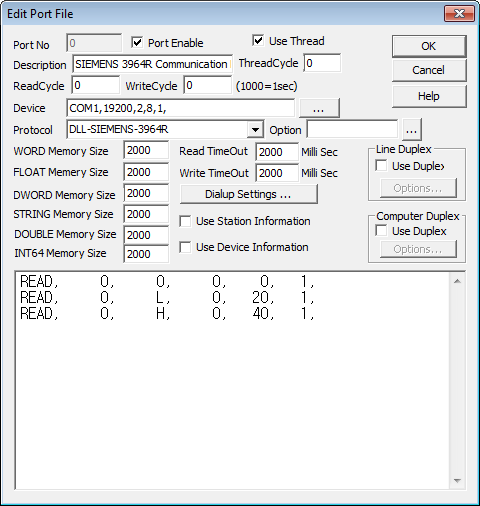Close the Edit Port File dialog
The height and width of the screenshot is (506, 480).
coord(459,14)
